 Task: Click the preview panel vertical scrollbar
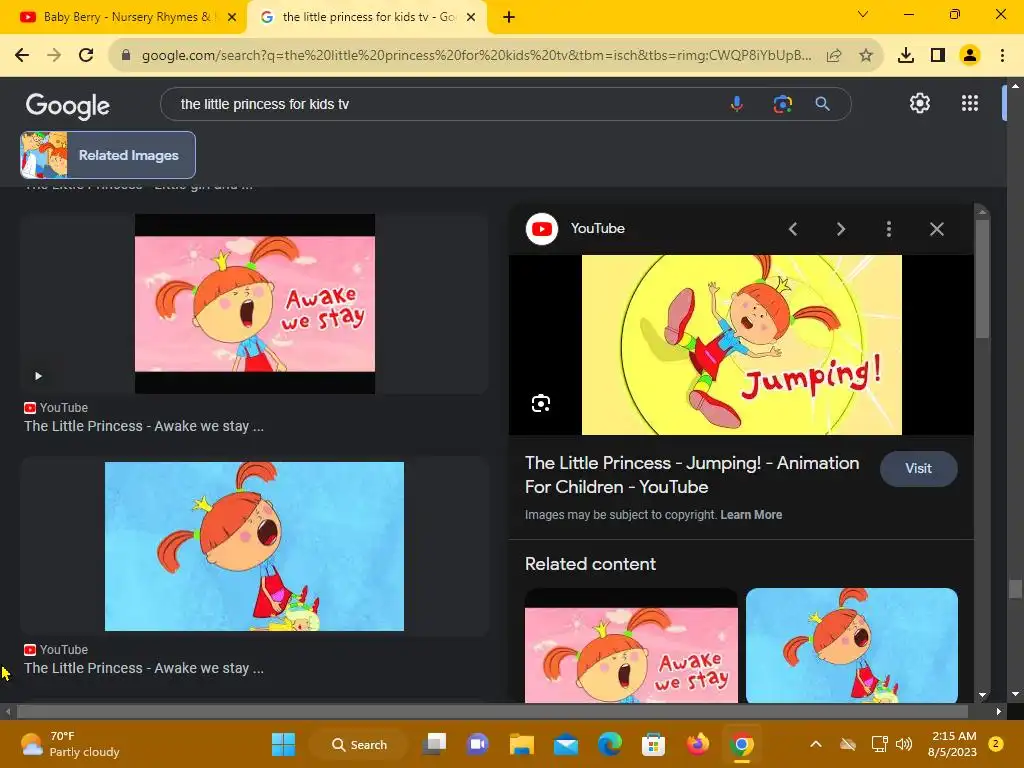click(x=982, y=279)
